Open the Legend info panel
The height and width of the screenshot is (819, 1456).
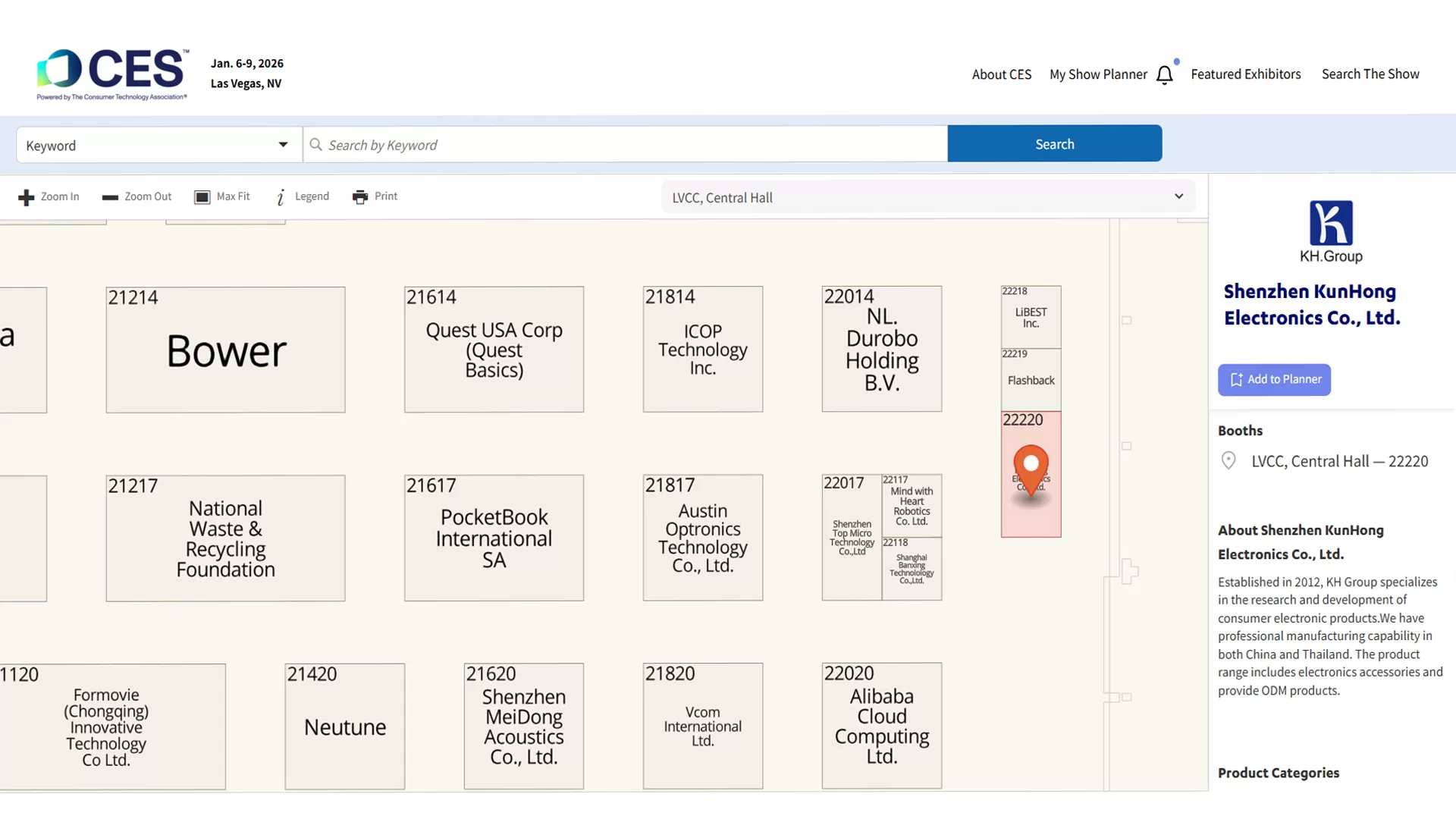[302, 196]
